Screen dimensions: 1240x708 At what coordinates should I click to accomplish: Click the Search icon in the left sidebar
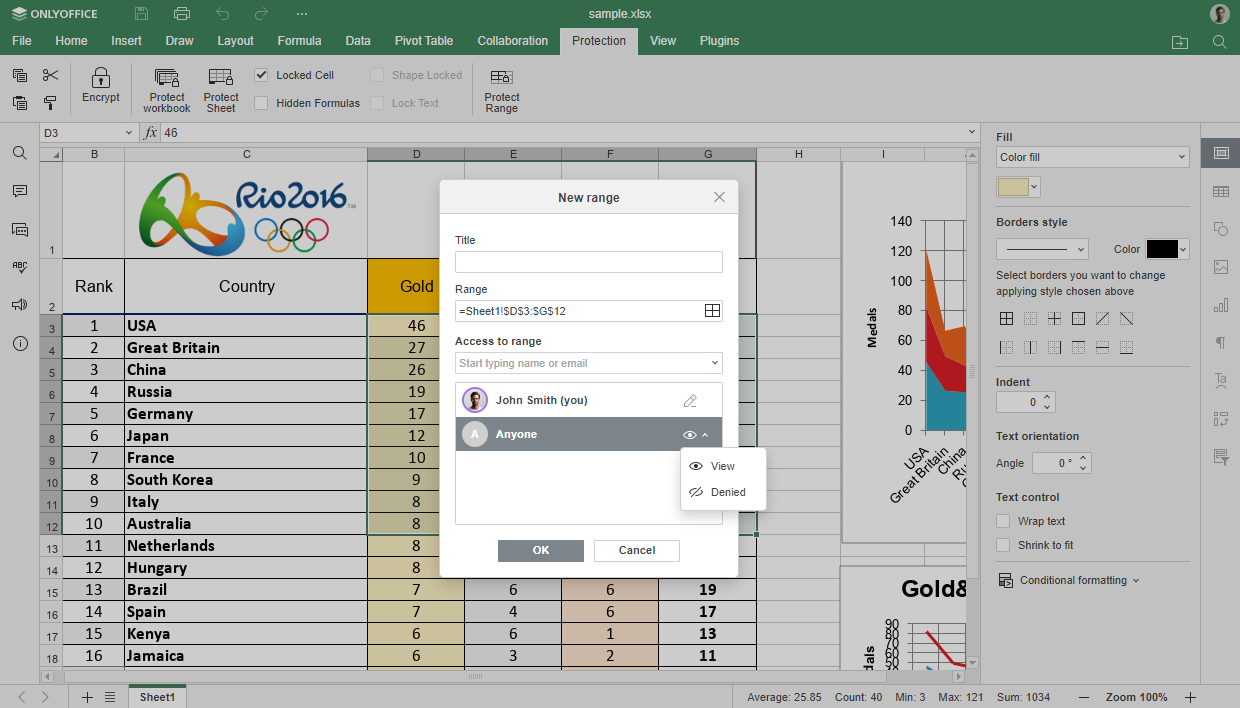[19, 153]
